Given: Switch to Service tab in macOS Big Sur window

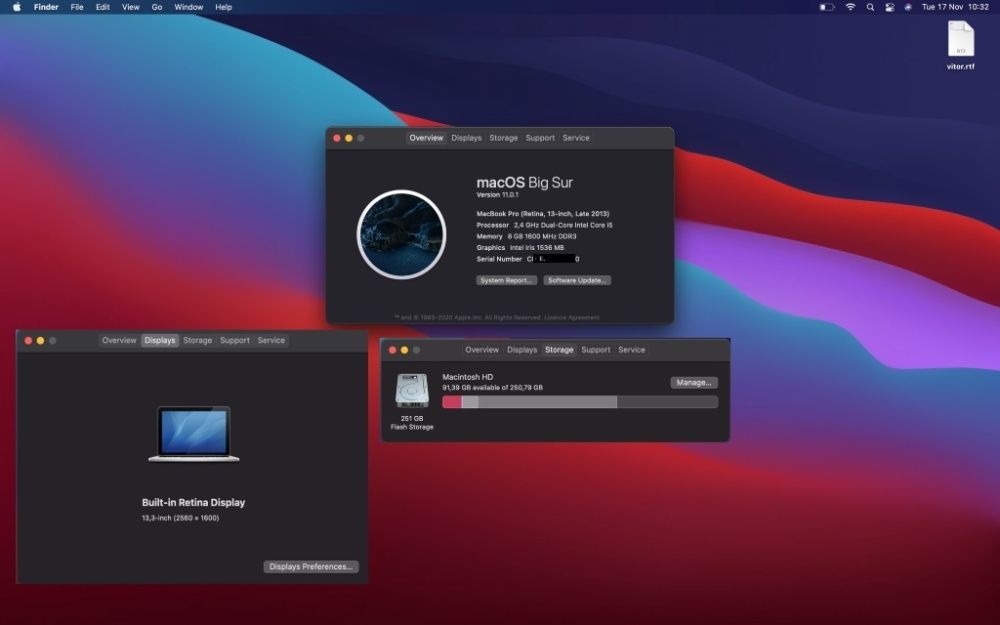Looking at the screenshot, I should point(576,138).
